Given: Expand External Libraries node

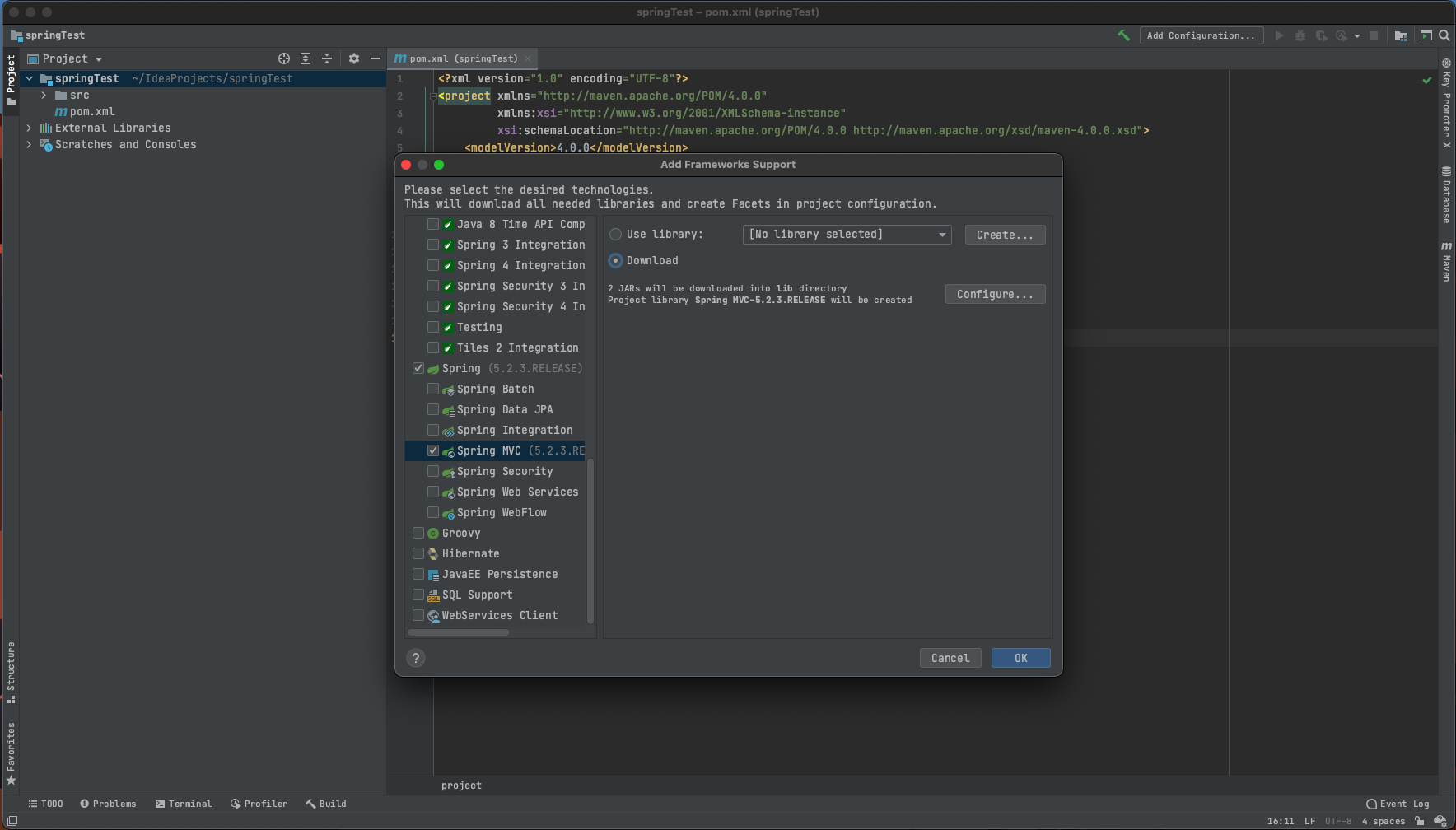Looking at the screenshot, I should pyautogui.click(x=30, y=128).
